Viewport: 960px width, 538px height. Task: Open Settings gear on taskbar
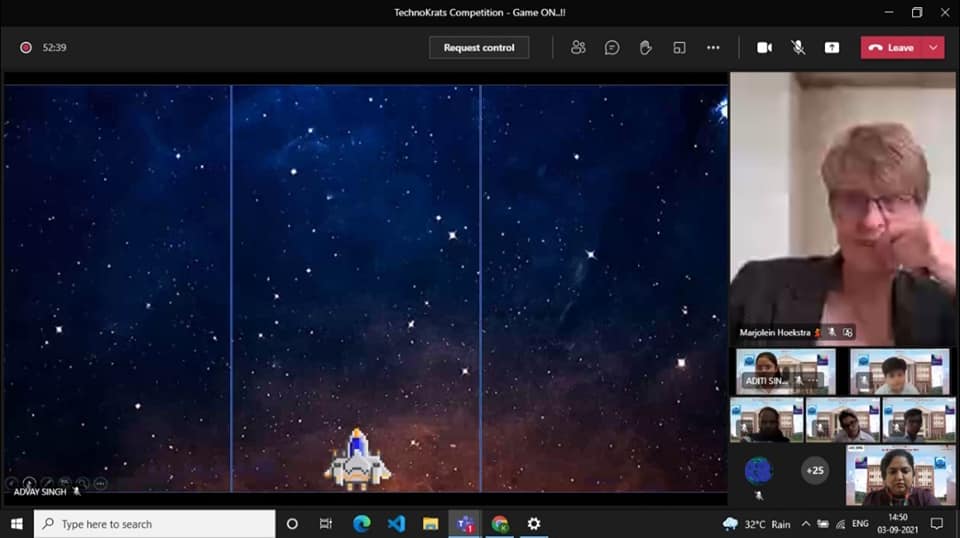(534, 524)
